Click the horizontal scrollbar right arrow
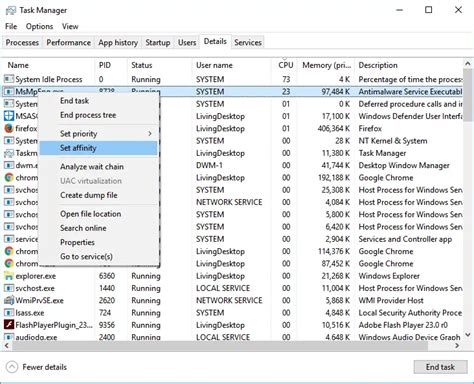The image size is (474, 384). coord(457,346)
